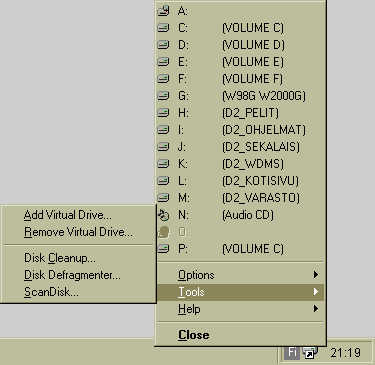Viewport: 375px width, 365px height.
Task: Click the floppy drive A: icon
Action: point(163,11)
